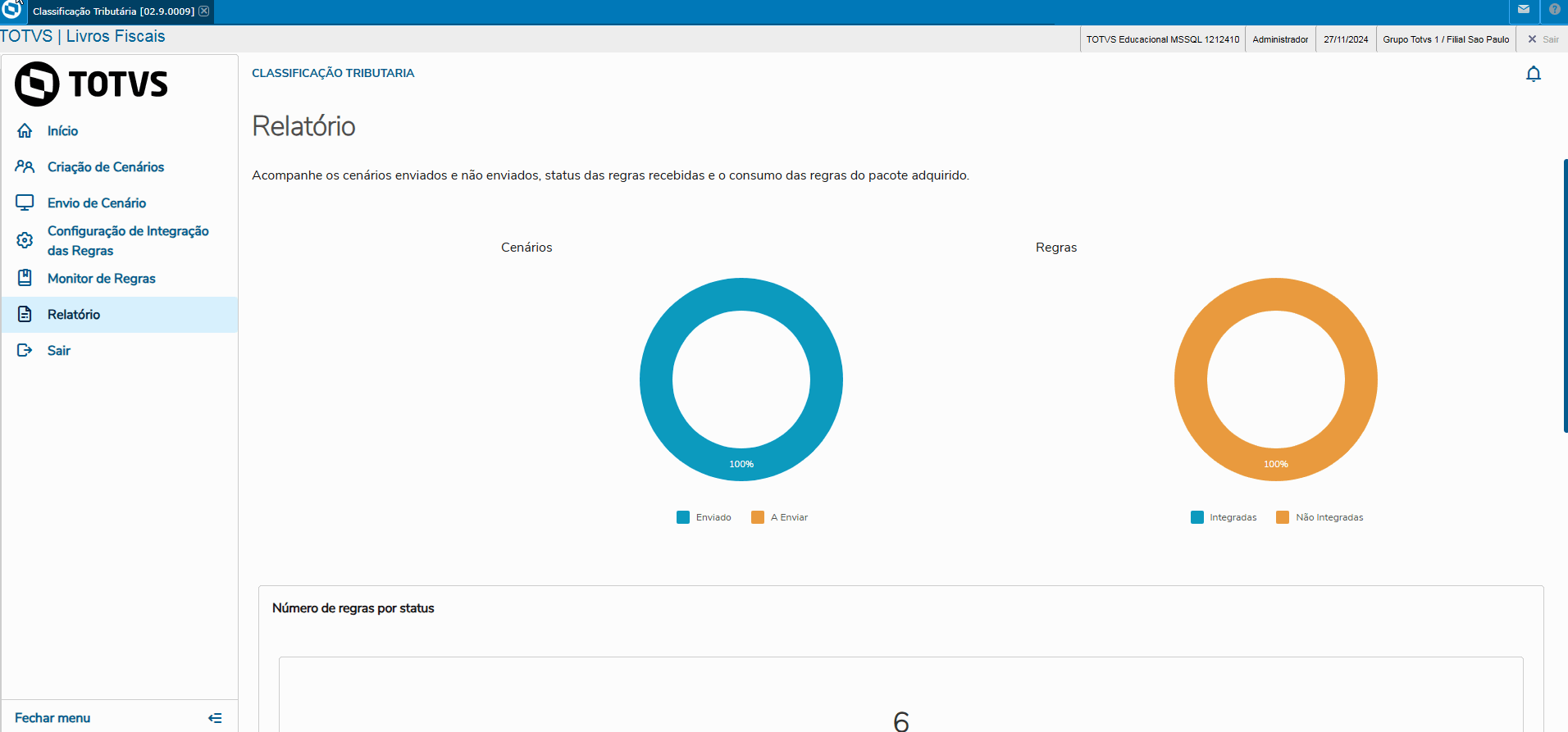Click the Regras chart title
Viewport: 1568px width, 732px height.
click(x=1056, y=248)
